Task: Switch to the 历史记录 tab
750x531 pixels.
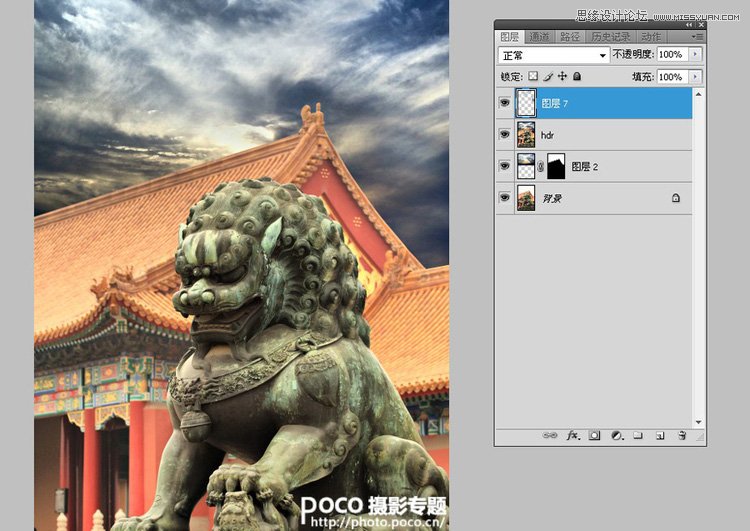Action: 611,37
